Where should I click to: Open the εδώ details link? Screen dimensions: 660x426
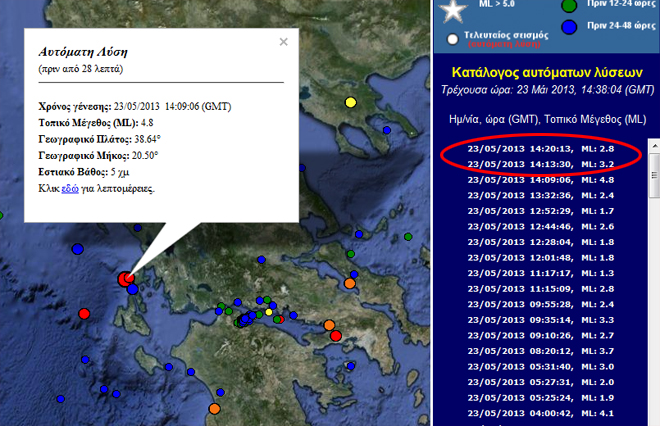pyautogui.click(x=69, y=188)
